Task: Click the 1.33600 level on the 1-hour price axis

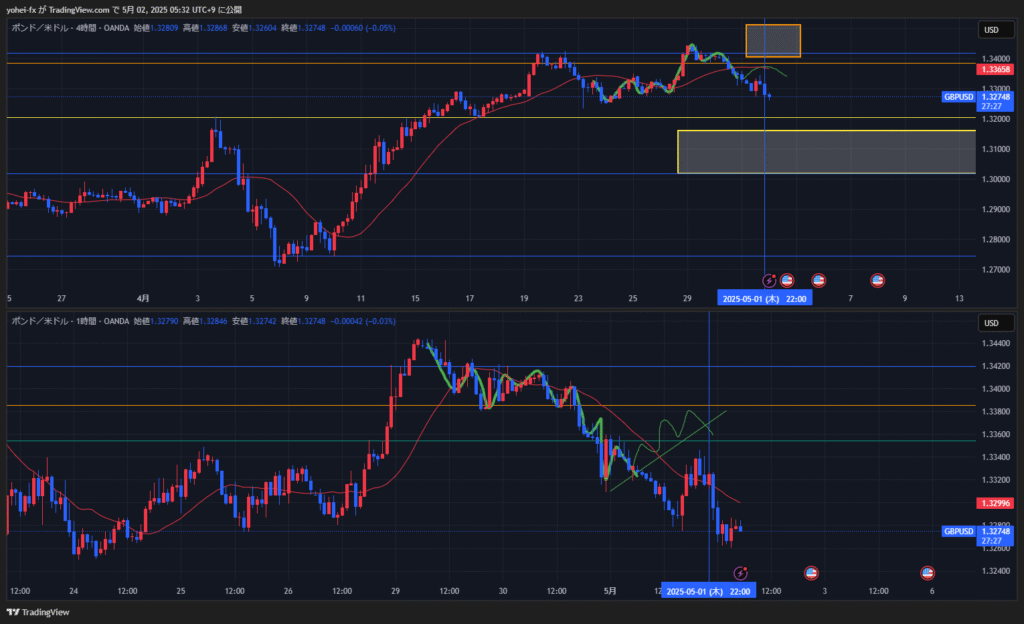Action: tap(996, 435)
